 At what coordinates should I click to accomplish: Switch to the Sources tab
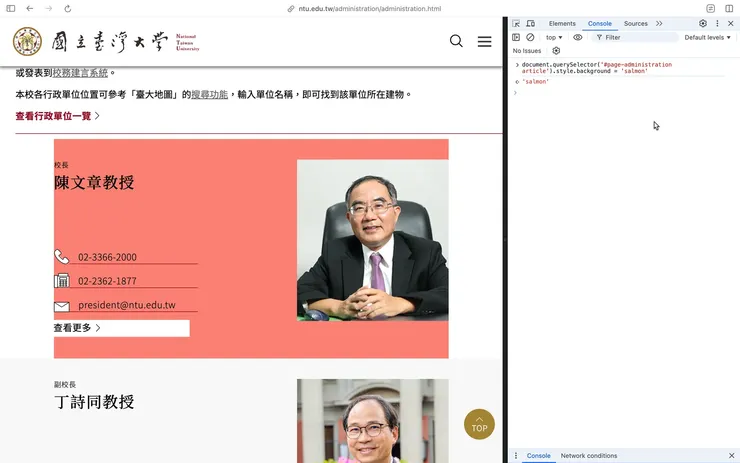(635, 24)
